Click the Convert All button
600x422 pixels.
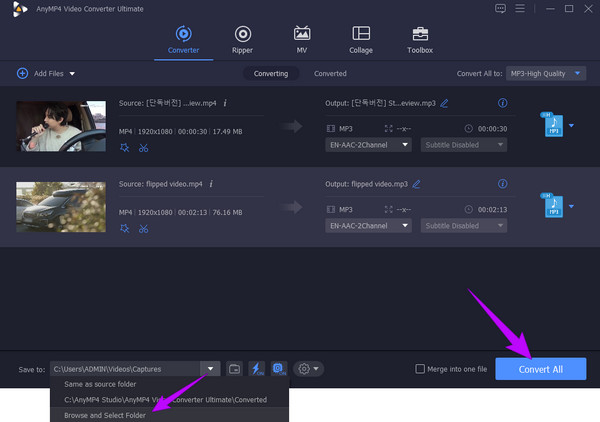540,369
